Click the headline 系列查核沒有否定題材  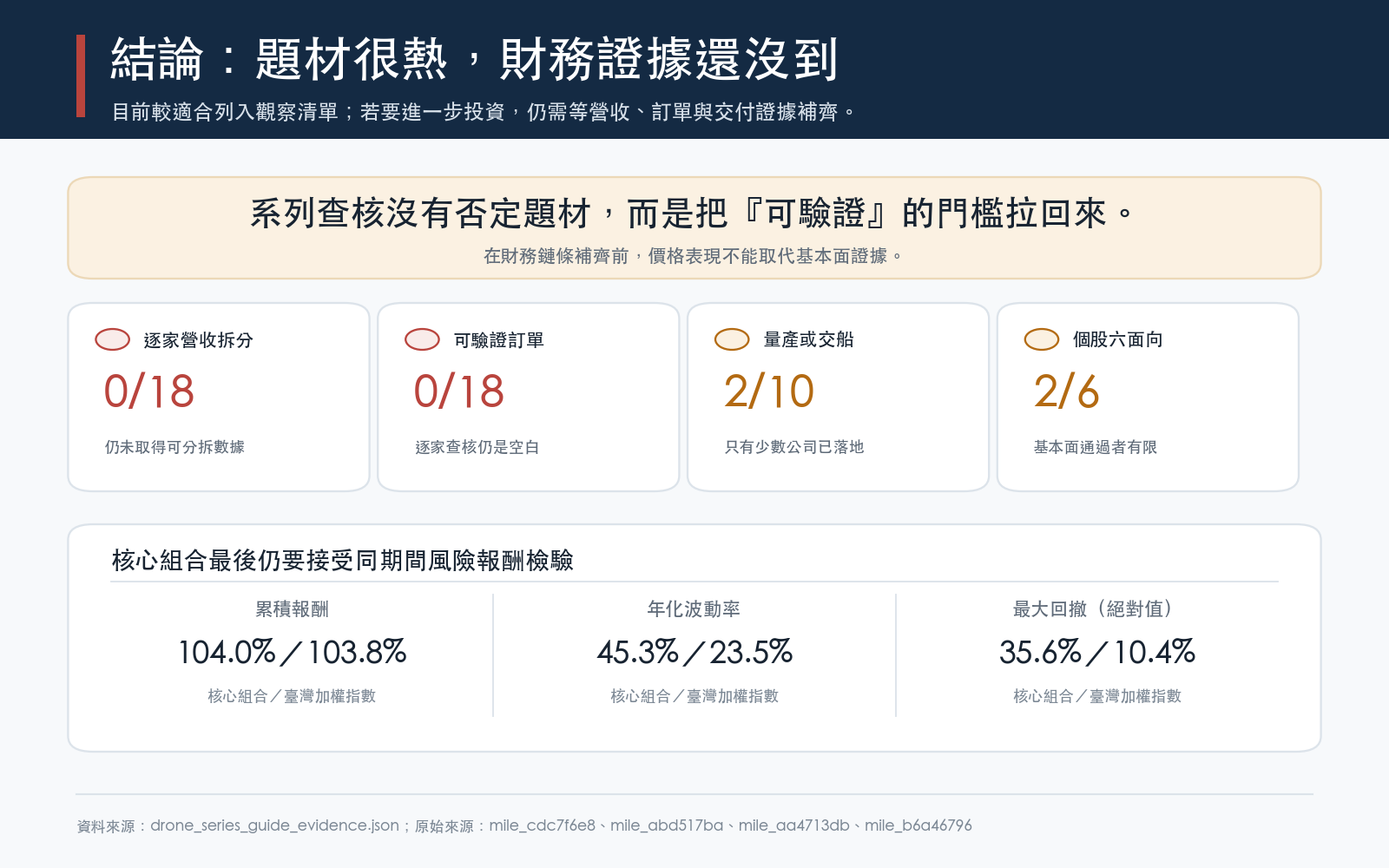pyautogui.click(x=693, y=214)
